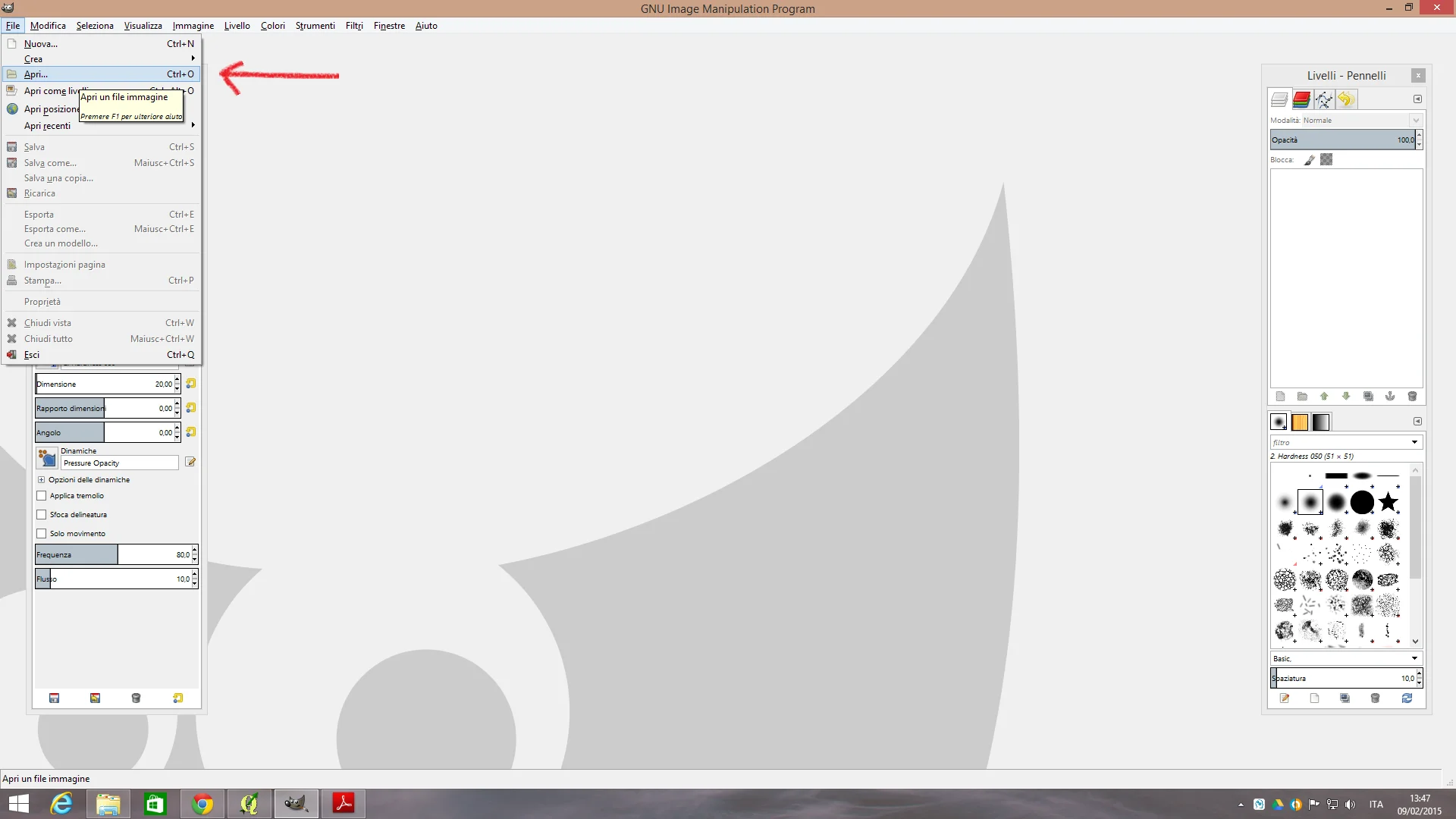Open the Finestre menu
The height and width of the screenshot is (819, 1456).
tap(389, 26)
